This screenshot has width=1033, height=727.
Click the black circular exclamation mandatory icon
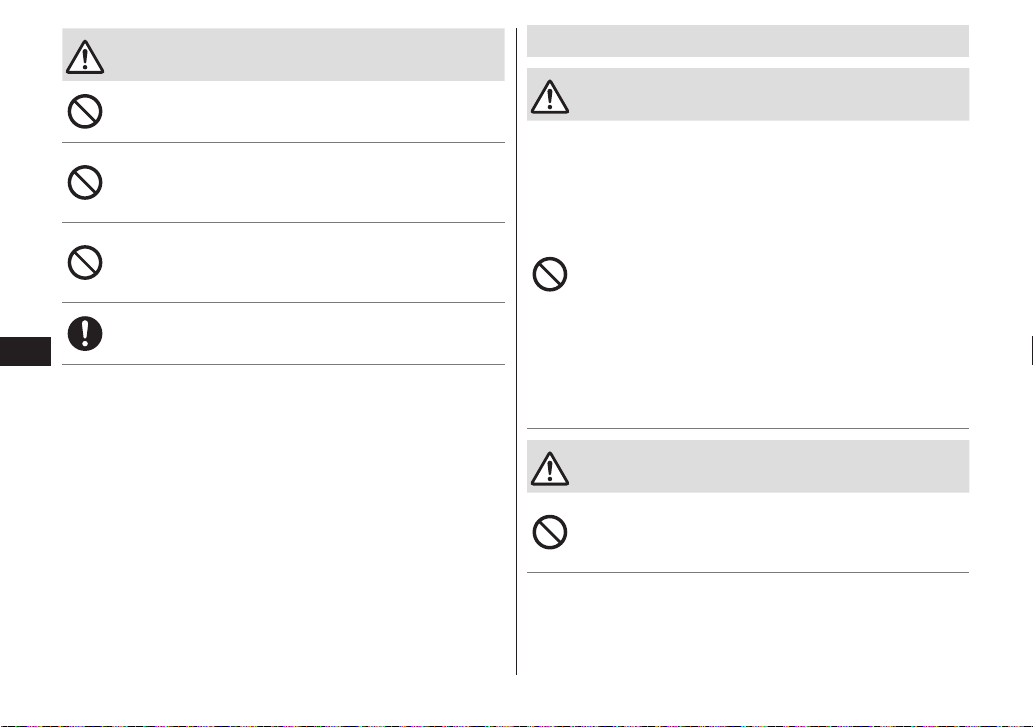pos(85,333)
